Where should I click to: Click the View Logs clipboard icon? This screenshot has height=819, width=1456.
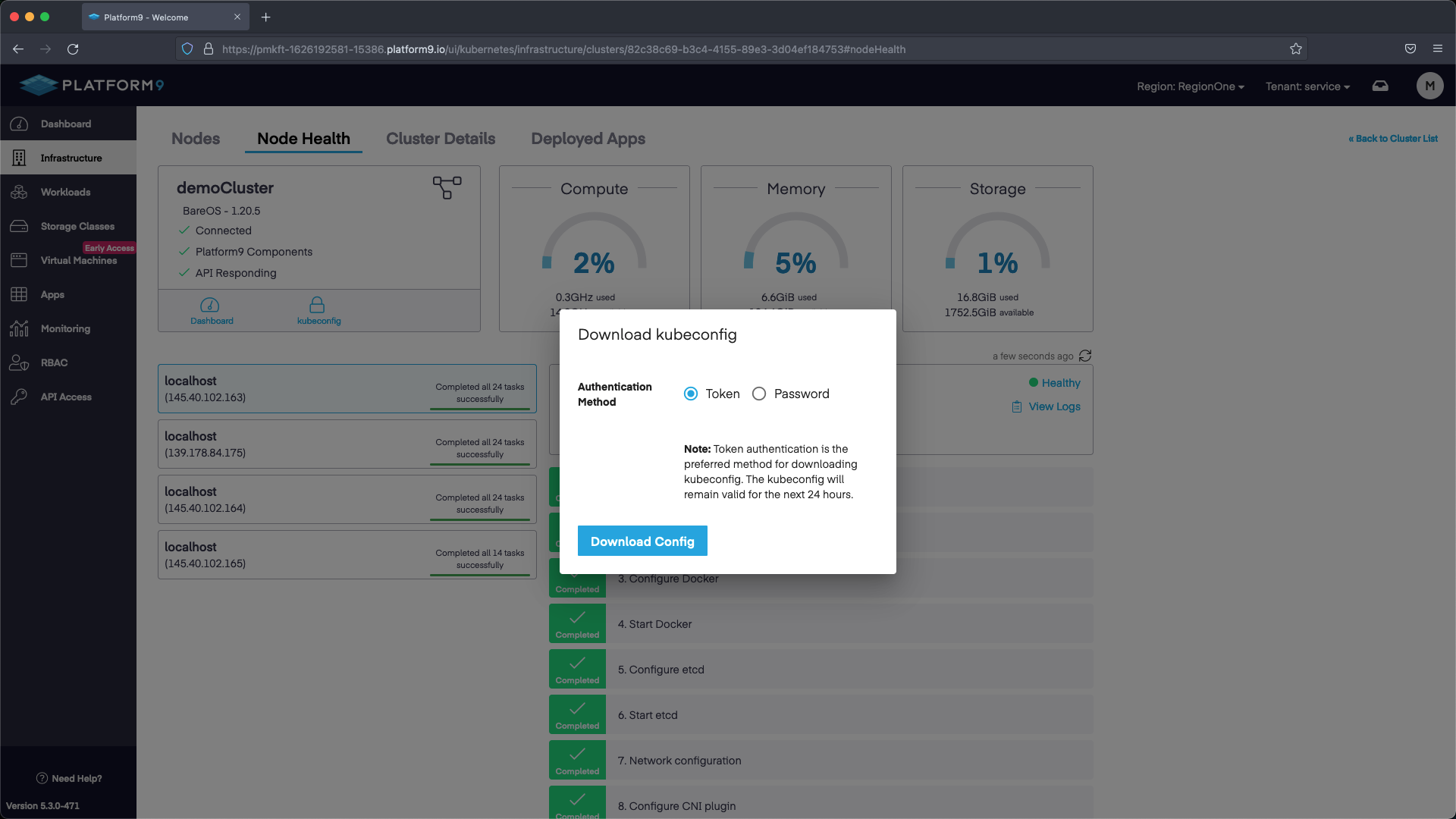click(x=1017, y=406)
